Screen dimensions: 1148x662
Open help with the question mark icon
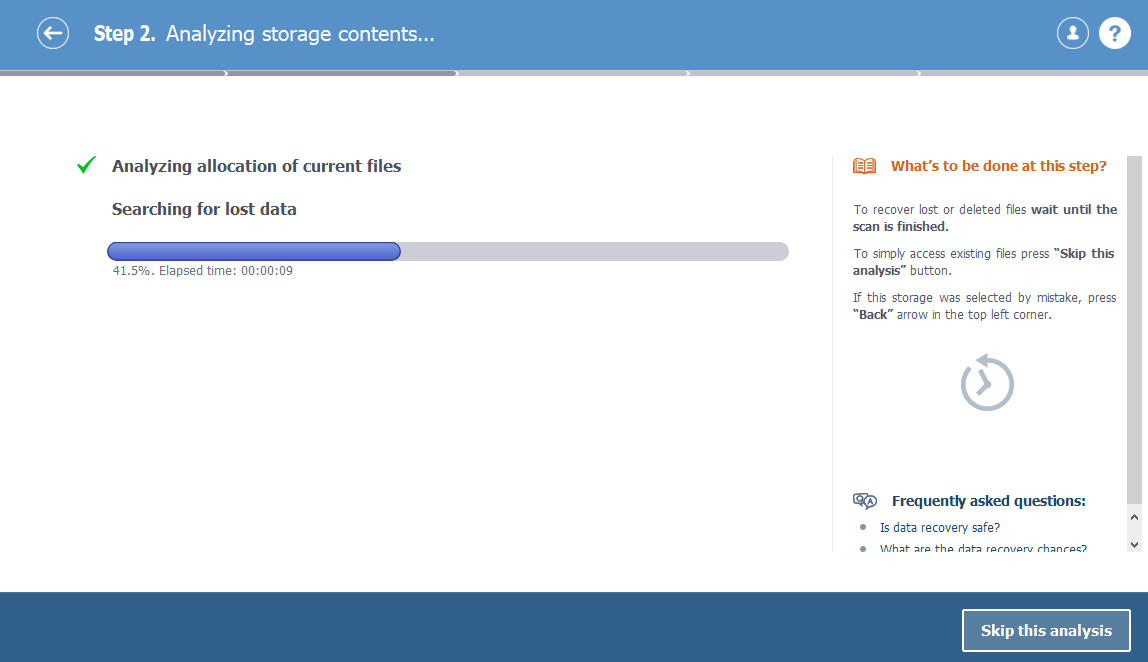pos(1114,33)
